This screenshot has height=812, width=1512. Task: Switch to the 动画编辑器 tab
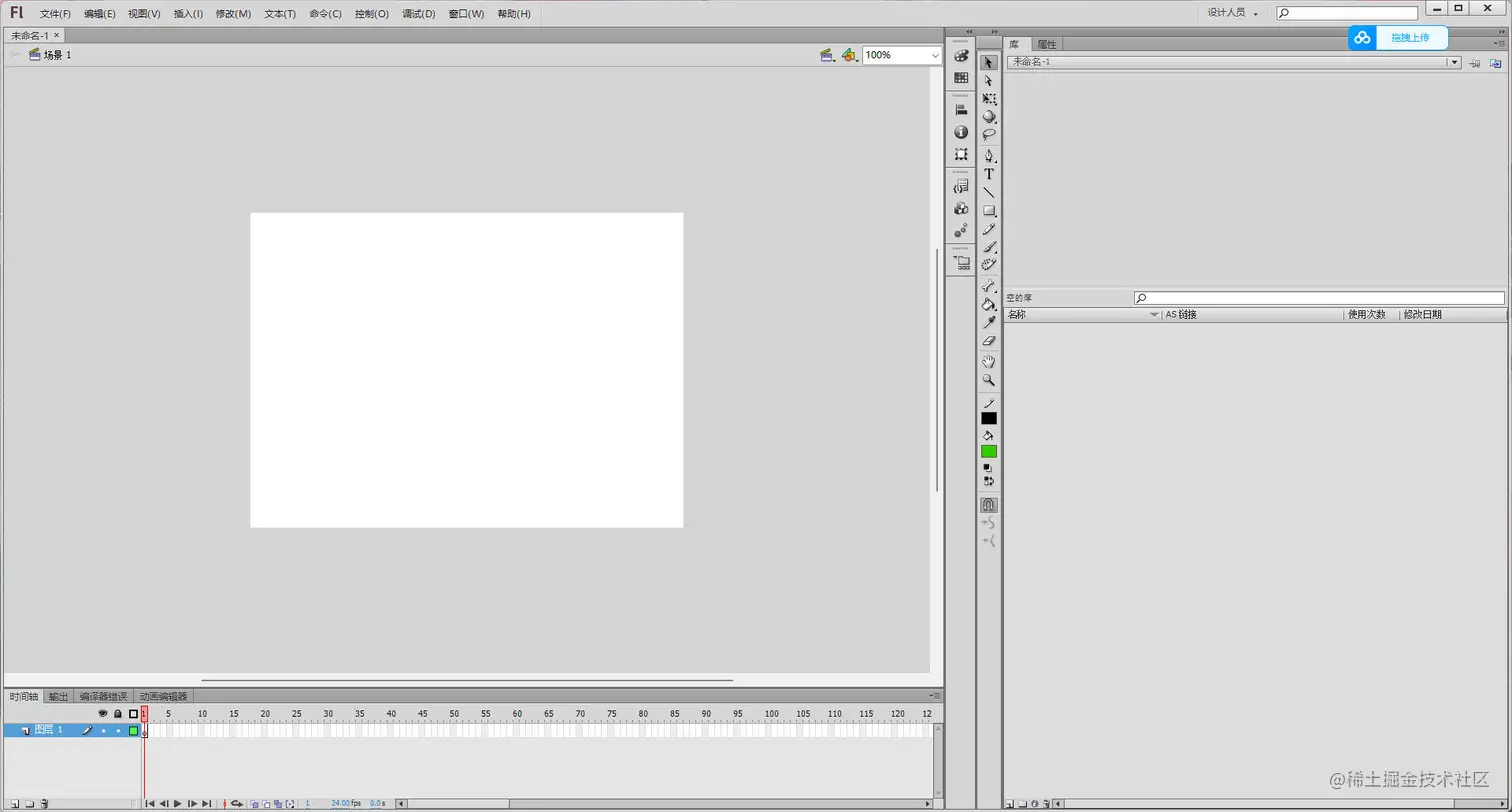coord(163,695)
